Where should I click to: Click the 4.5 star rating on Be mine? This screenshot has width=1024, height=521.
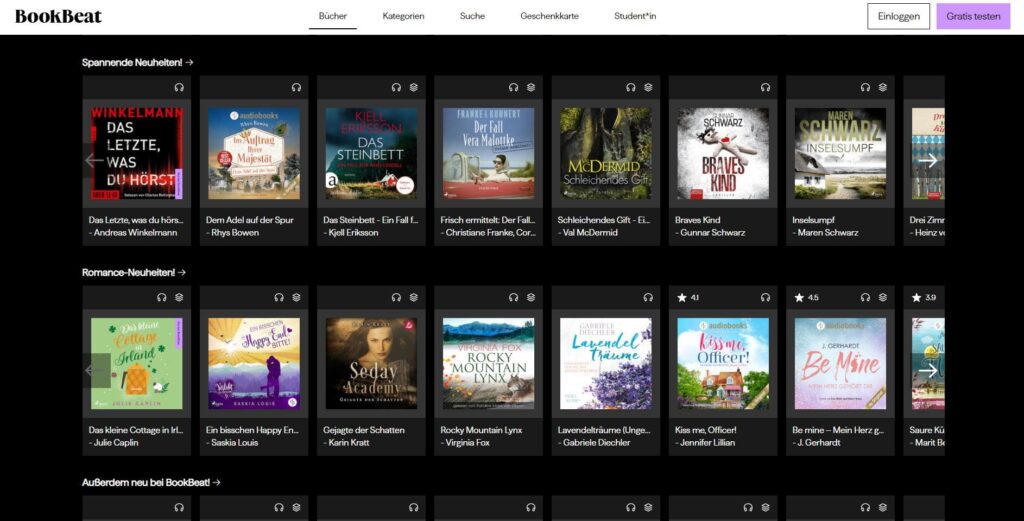click(806, 297)
